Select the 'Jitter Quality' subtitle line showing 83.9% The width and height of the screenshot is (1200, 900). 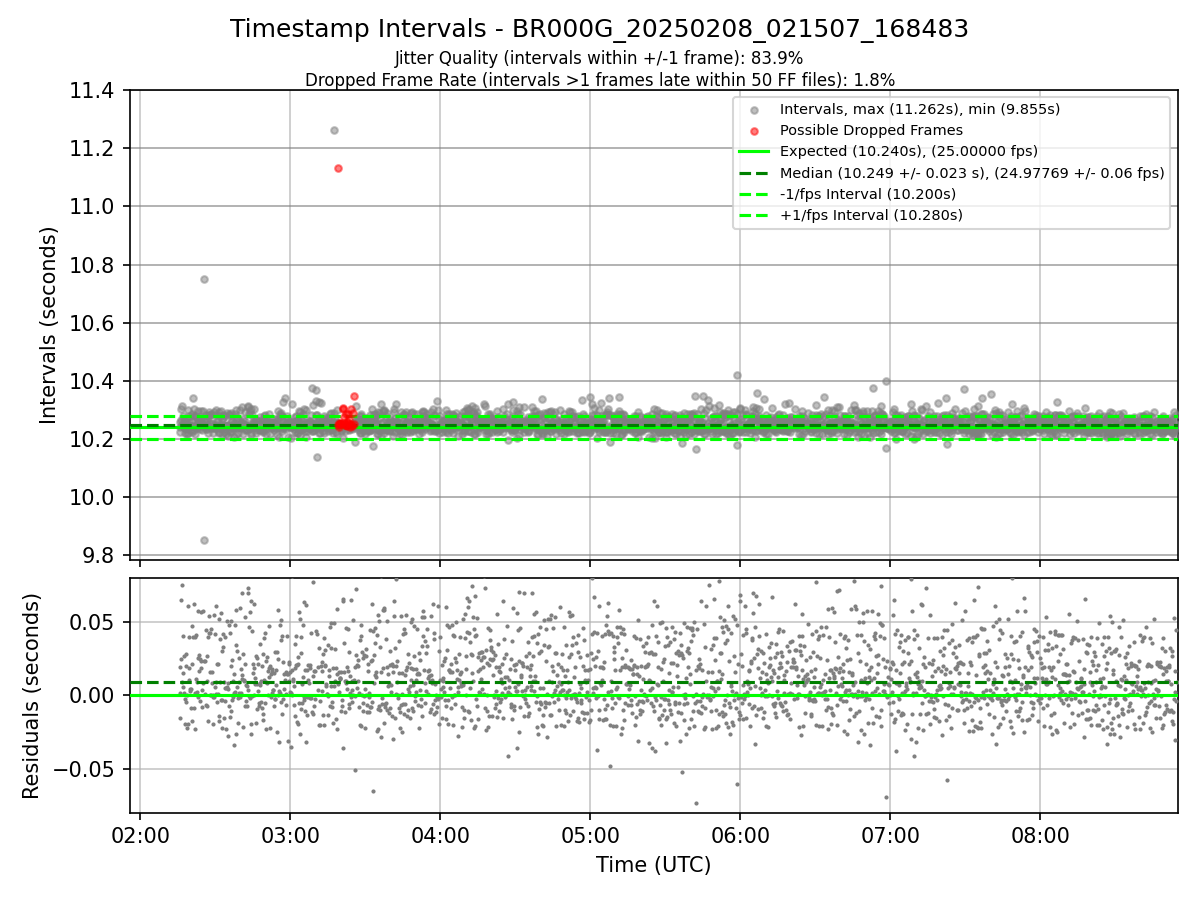pyautogui.click(x=599, y=58)
